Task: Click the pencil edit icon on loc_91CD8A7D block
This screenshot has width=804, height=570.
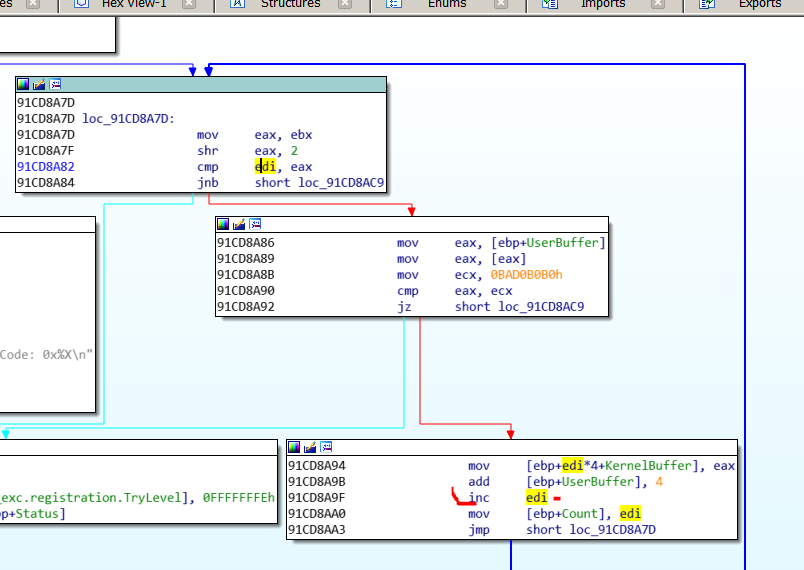Action: tap(39, 85)
